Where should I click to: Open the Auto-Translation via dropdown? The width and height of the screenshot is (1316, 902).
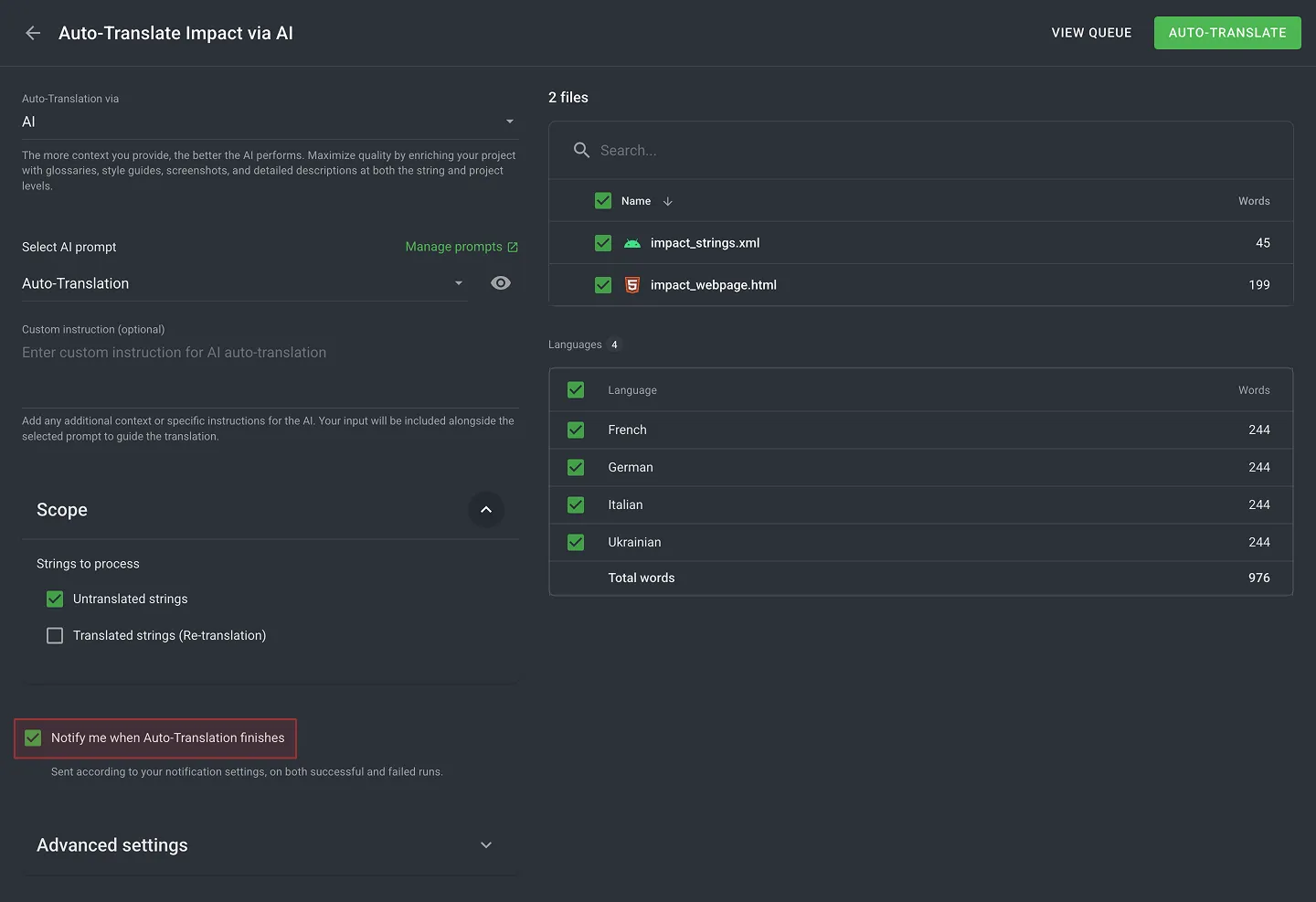(x=271, y=122)
